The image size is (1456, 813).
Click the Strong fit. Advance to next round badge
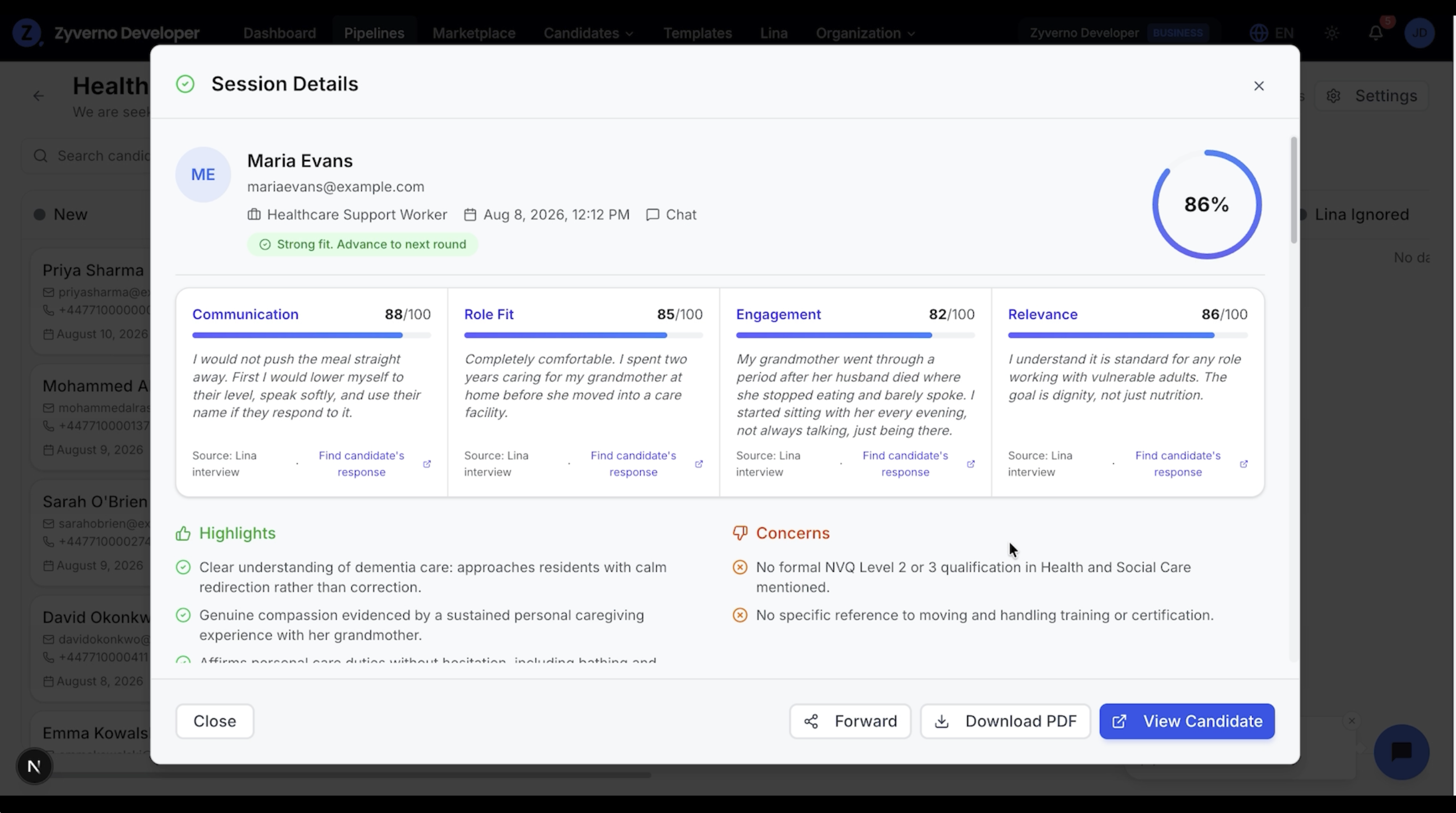362,244
